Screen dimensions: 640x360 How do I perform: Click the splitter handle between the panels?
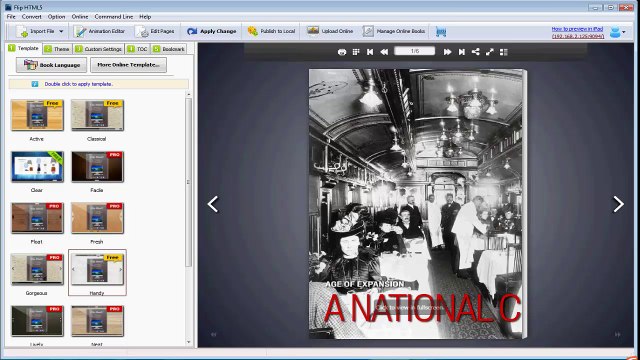coord(196,195)
